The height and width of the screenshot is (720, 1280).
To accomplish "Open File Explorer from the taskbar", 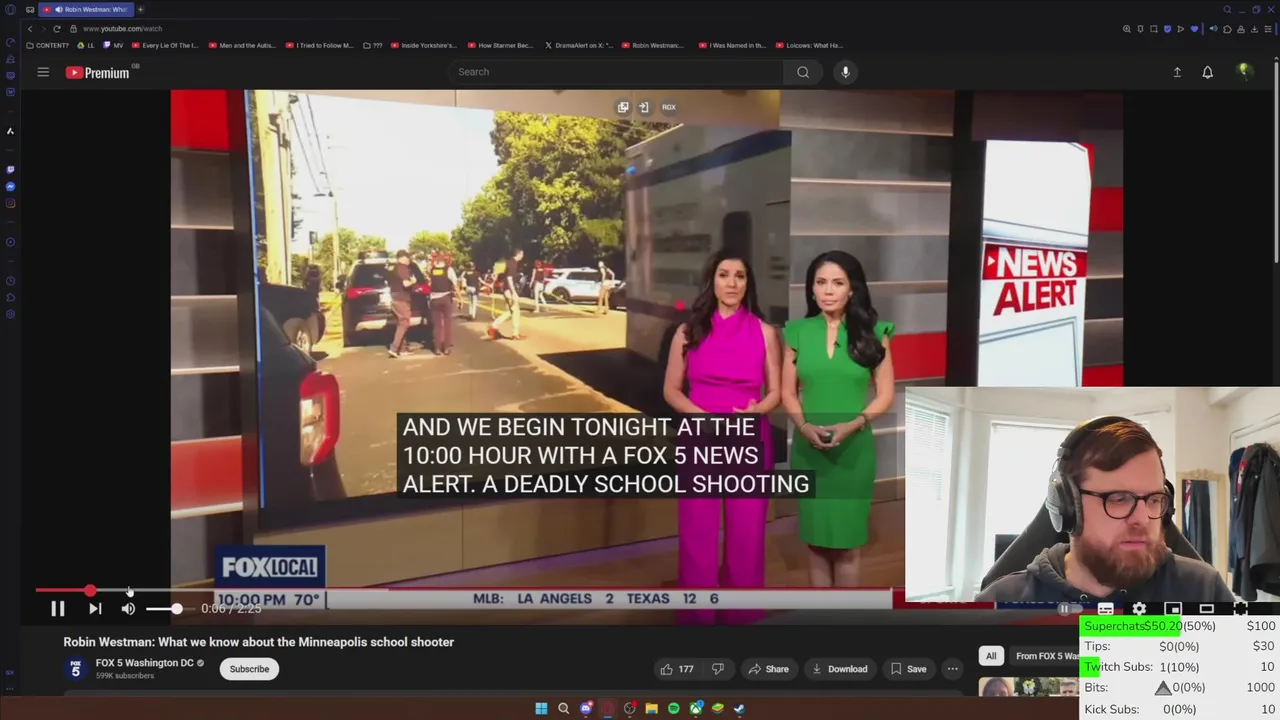I will (651, 708).
